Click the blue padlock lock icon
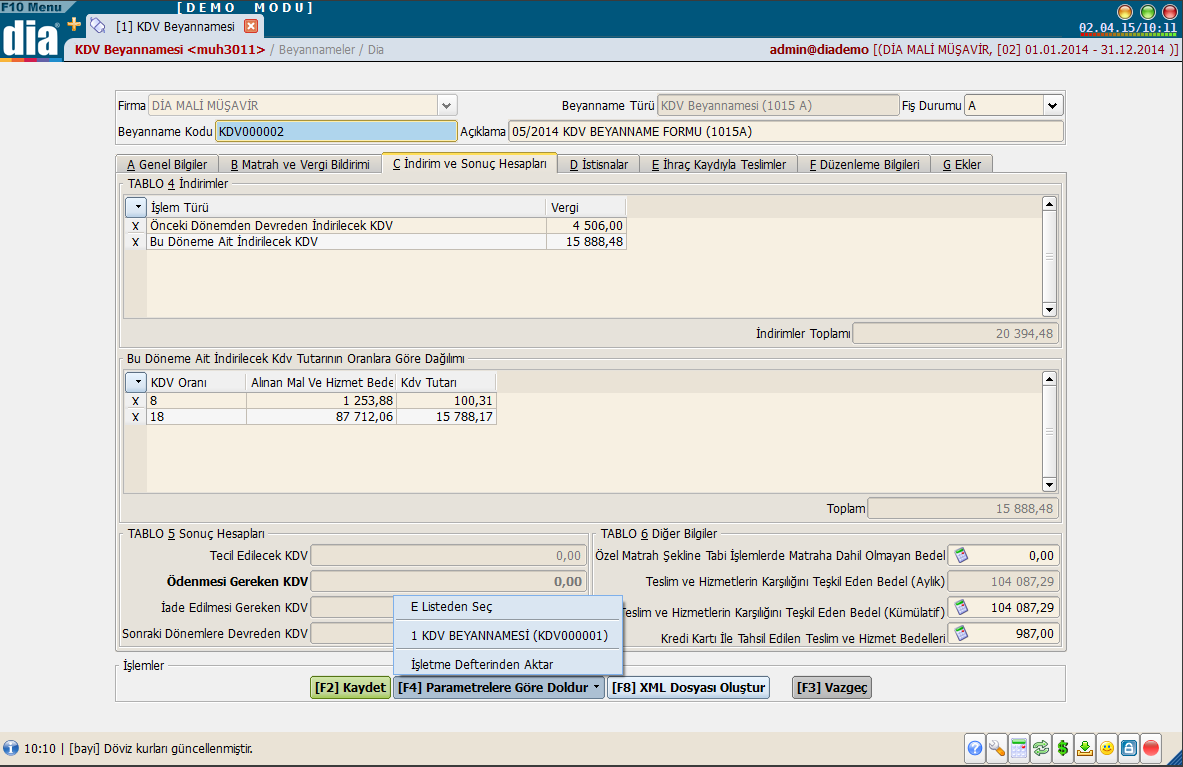Viewport: 1183px width, 767px height. (1129, 748)
